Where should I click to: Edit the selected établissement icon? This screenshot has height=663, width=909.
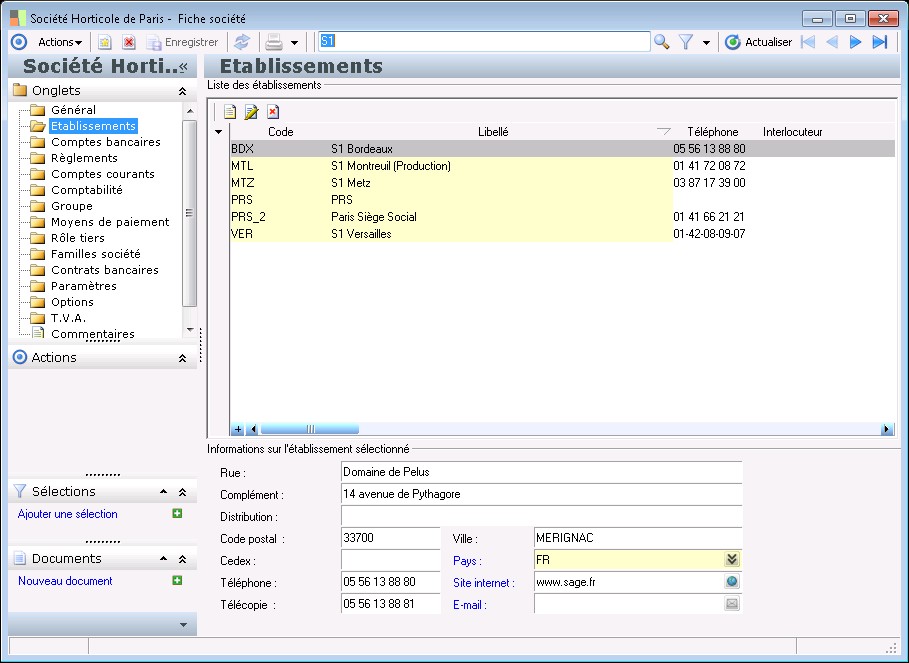[x=251, y=112]
